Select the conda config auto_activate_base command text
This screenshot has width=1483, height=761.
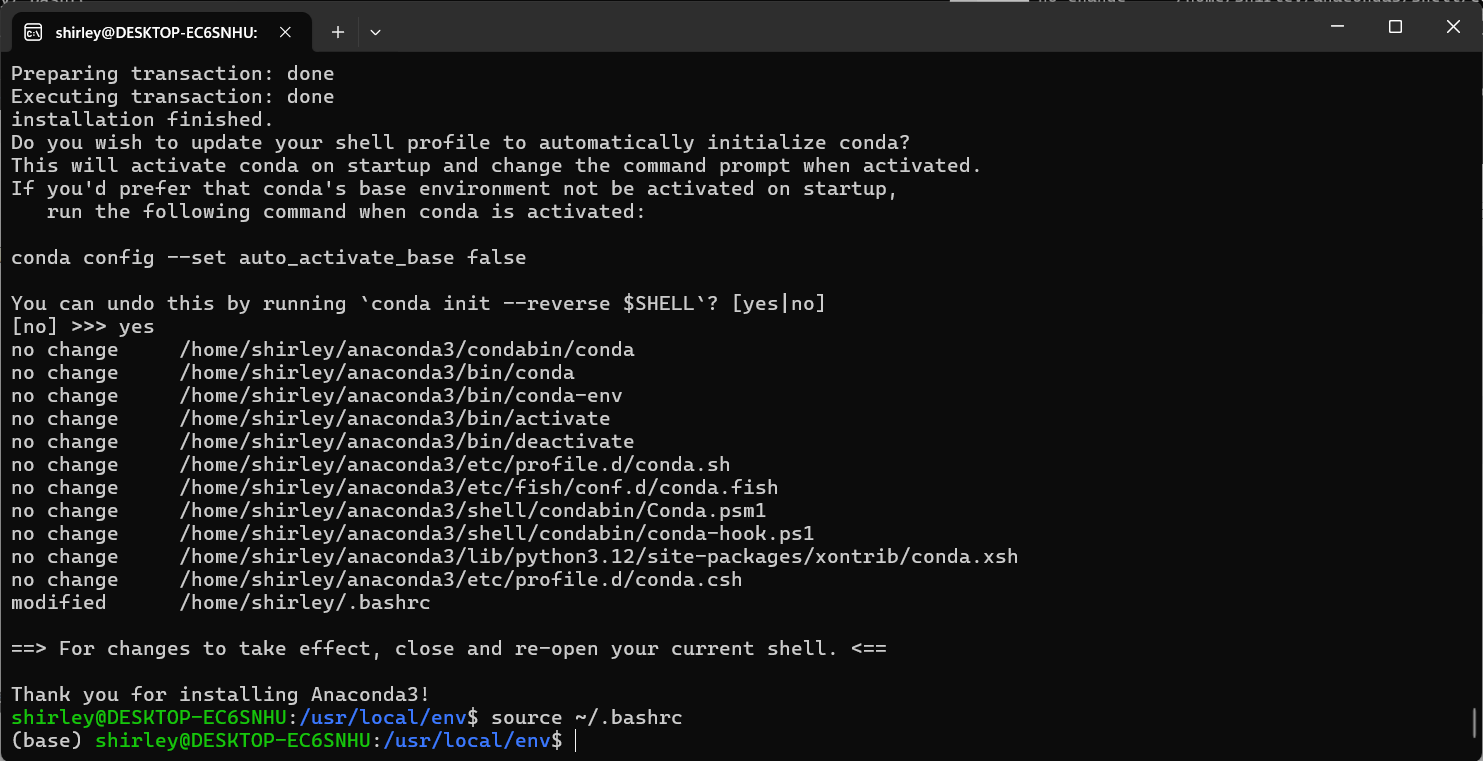(268, 257)
